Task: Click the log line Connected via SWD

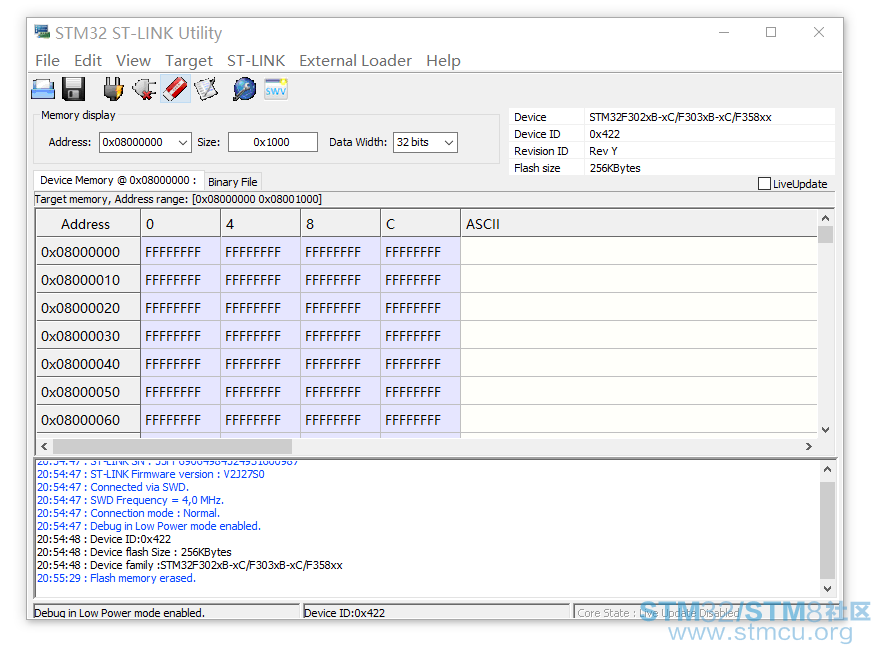Action: (113, 486)
